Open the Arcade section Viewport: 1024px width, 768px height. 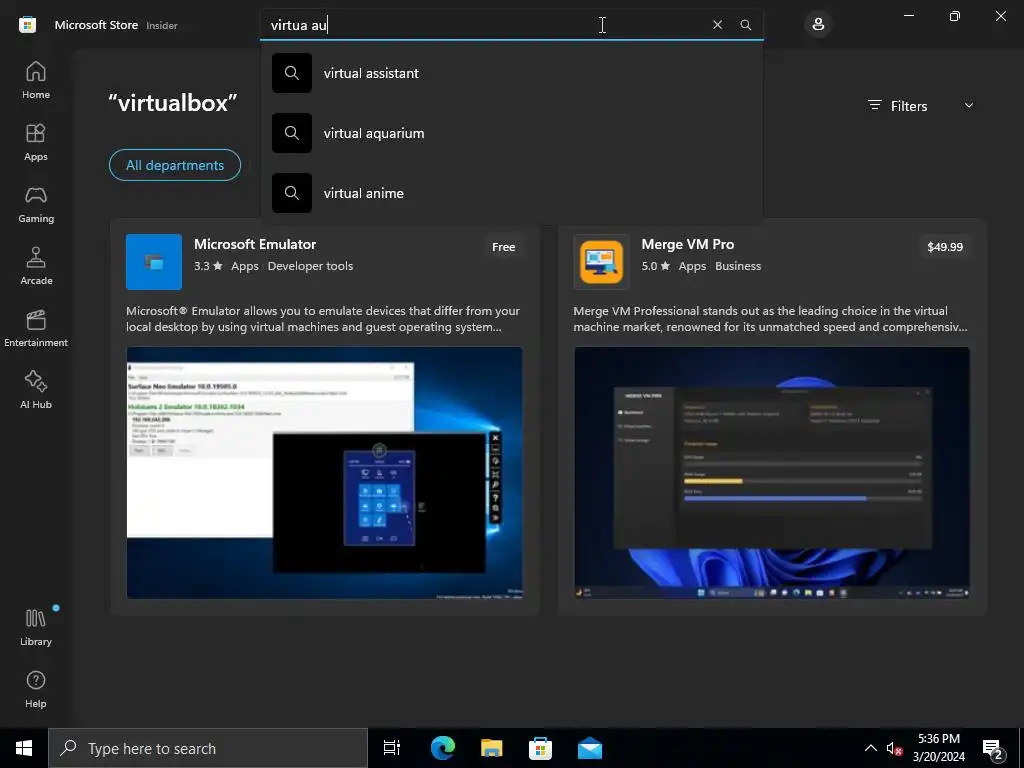36,266
